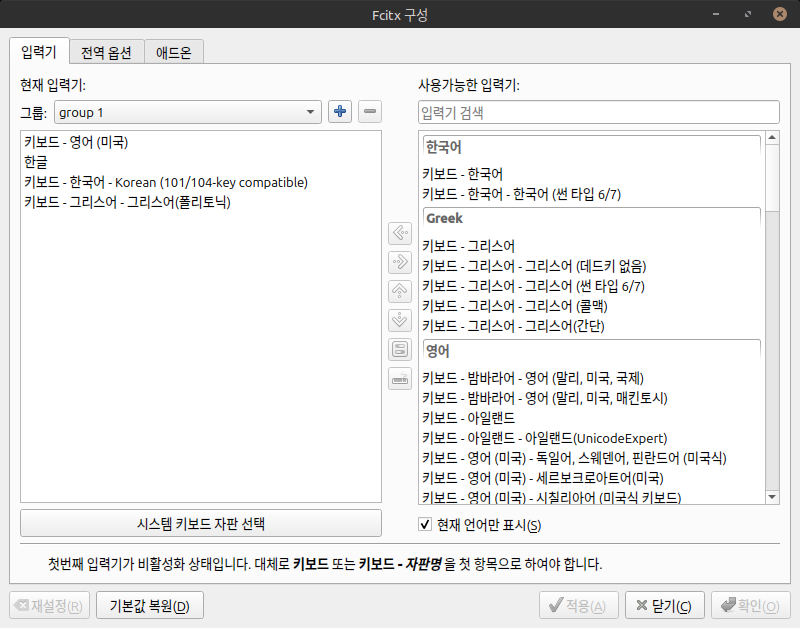Select 키보드 - 한국어 in available list

[592, 174]
